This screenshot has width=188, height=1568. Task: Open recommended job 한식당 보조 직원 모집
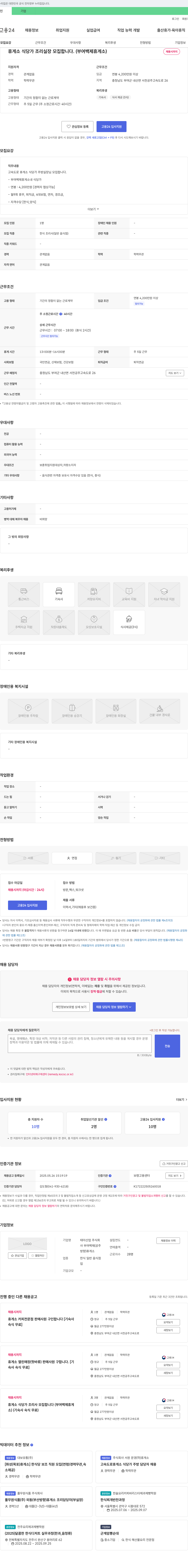pyautogui.click(x=45, y=1467)
